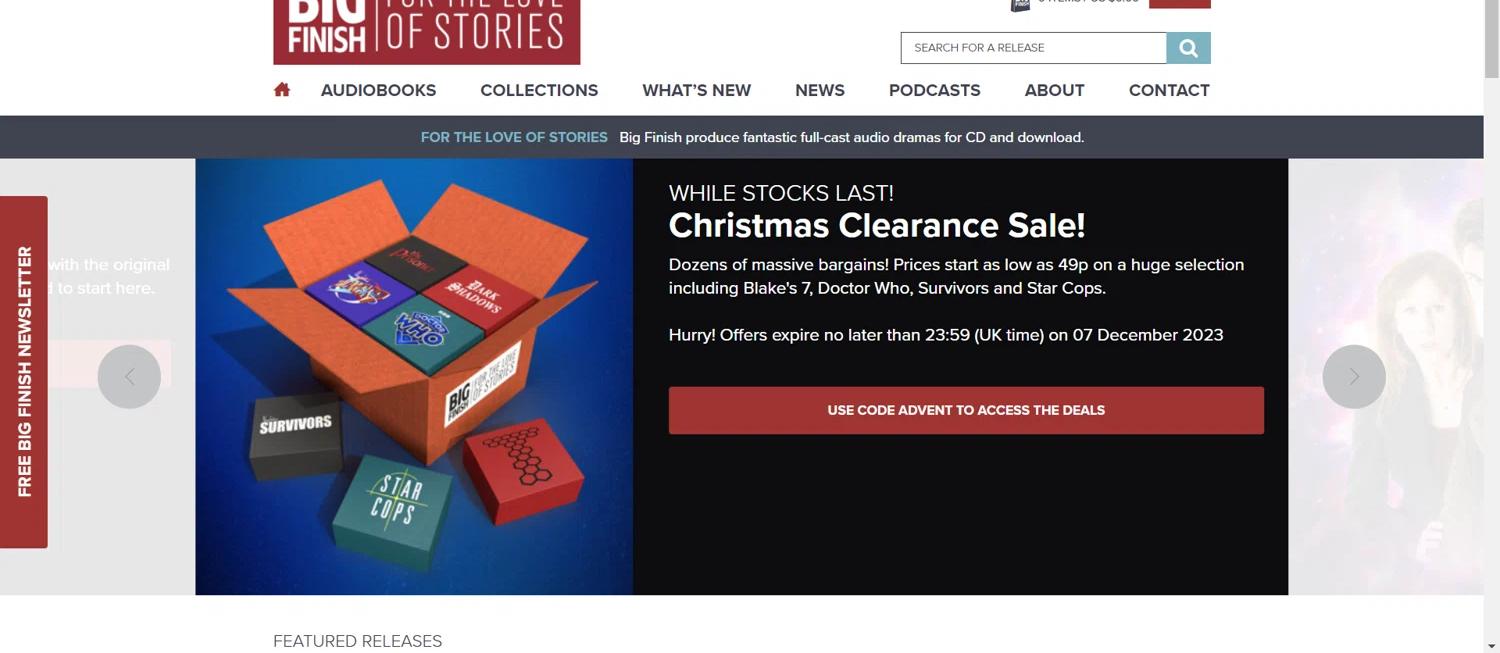Click Use Code Advent to access deals

pos(966,410)
